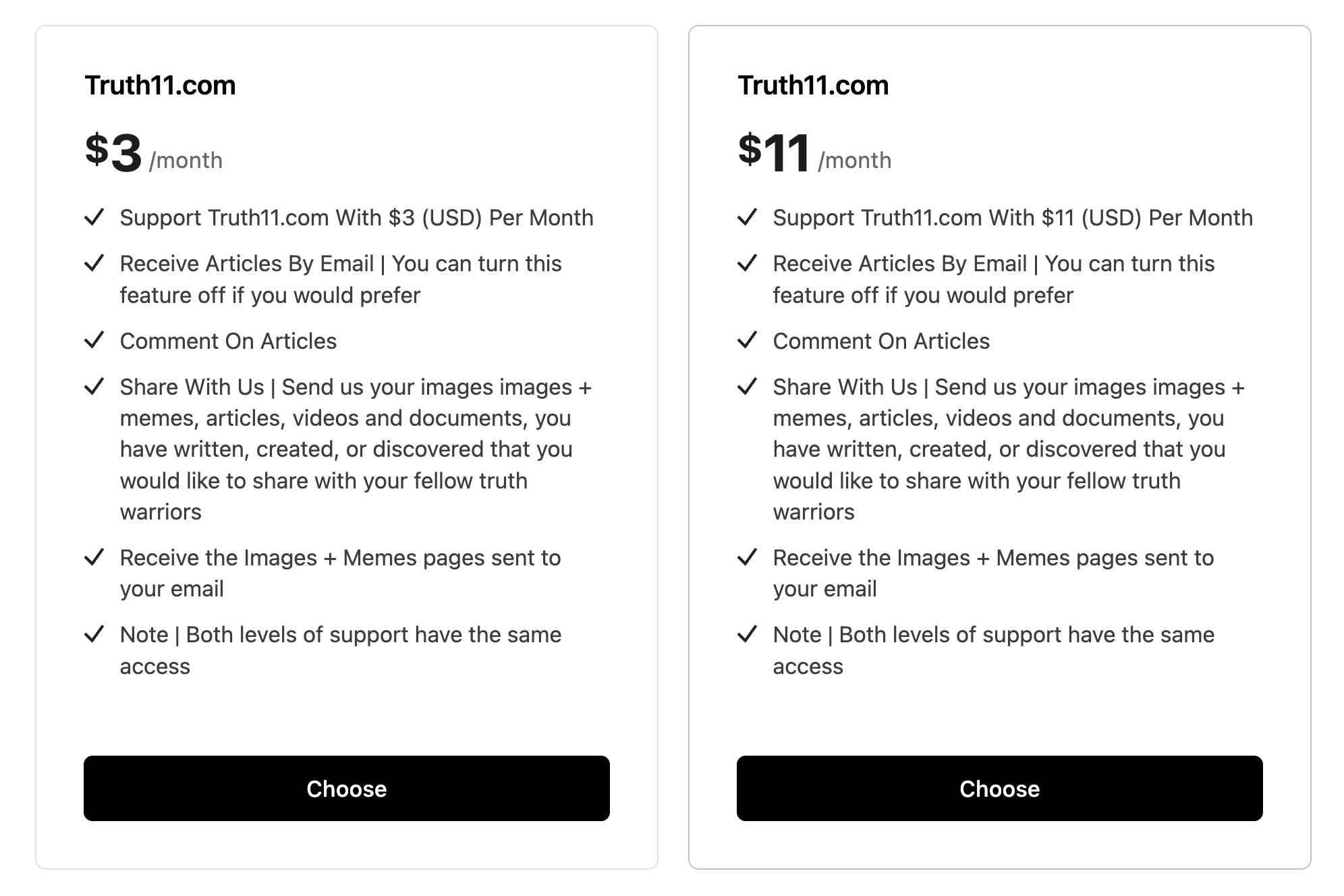1344x896 pixels.
Task: Click the Receive Articles By Email checkmark, $3 plan
Action: point(94,263)
